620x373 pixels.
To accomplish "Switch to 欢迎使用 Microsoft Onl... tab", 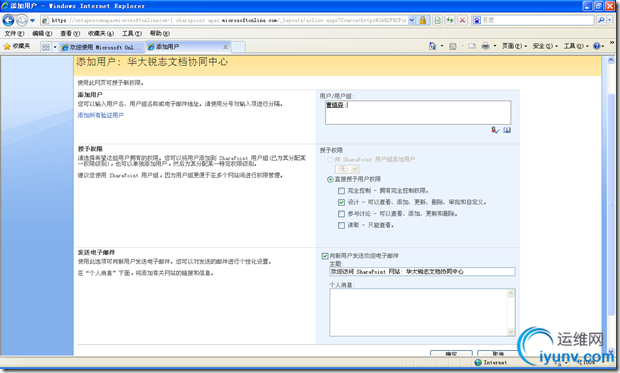I will pos(102,47).
